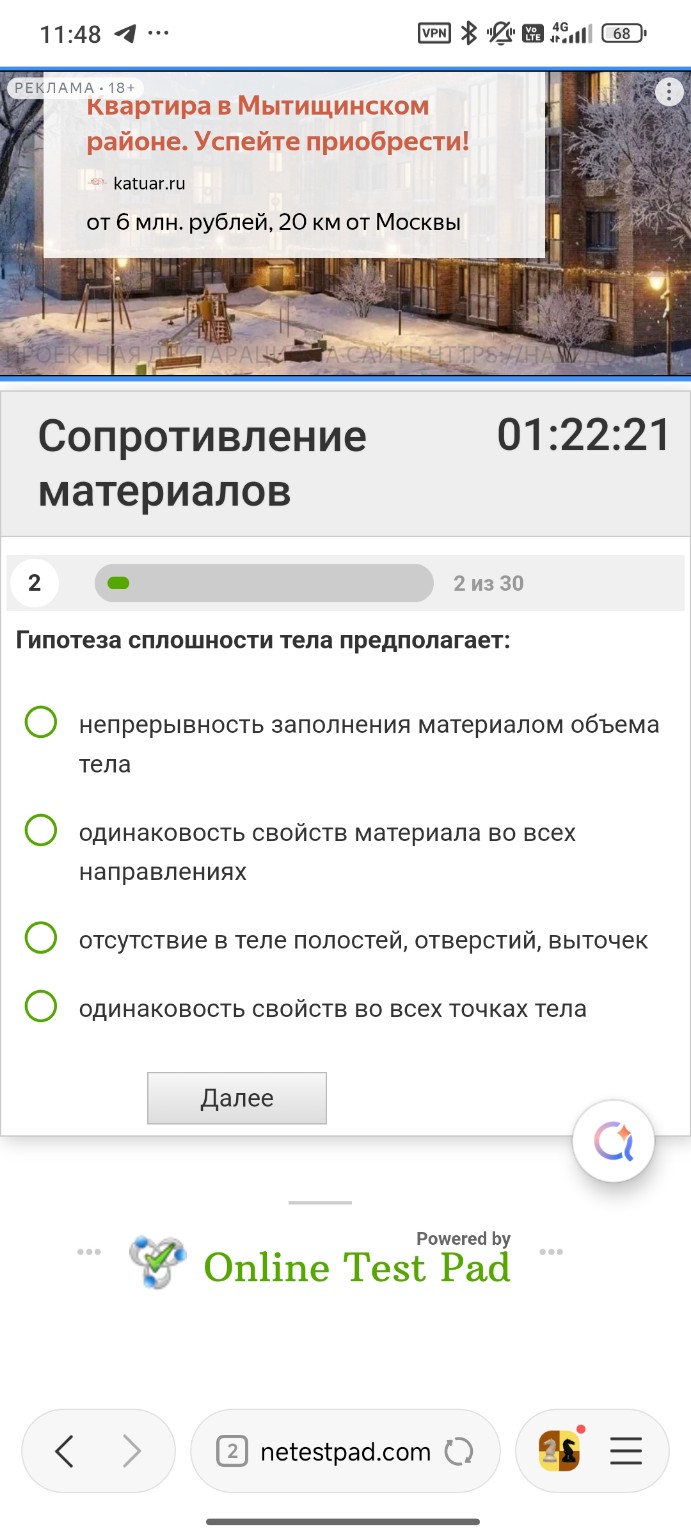The image size is (691, 1536).
Task: Select option 'непрерывность заполнения материалом объема тела'
Action: click(x=40, y=723)
